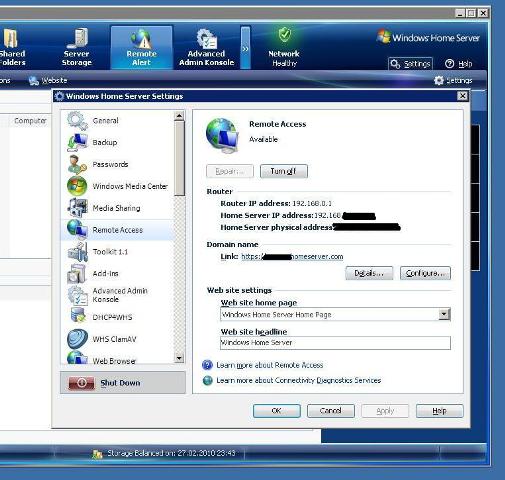Click the DHCP4WHS icon
The height and width of the screenshot is (480, 505).
(x=78, y=315)
